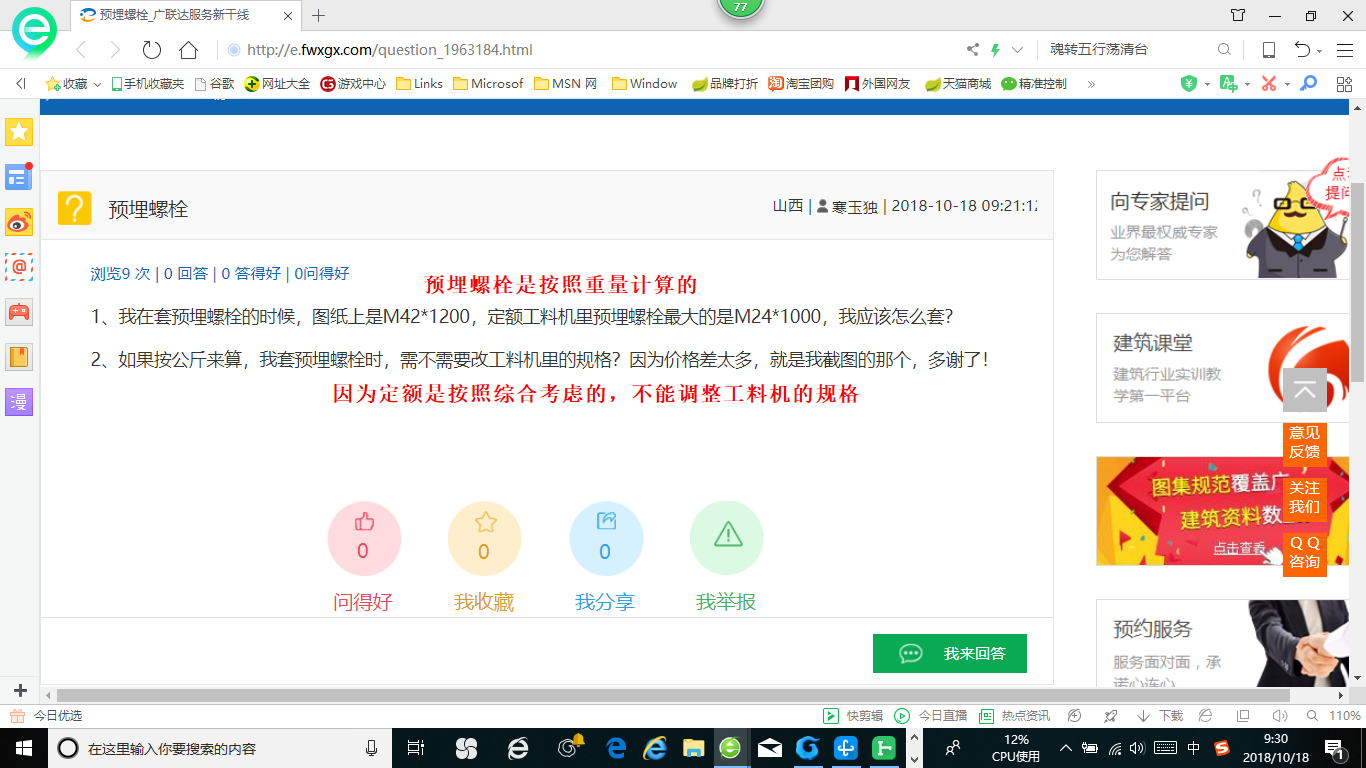Click the browser back arrow
The width and height of the screenshot is (1366, 768).
[x=81, y=50]
